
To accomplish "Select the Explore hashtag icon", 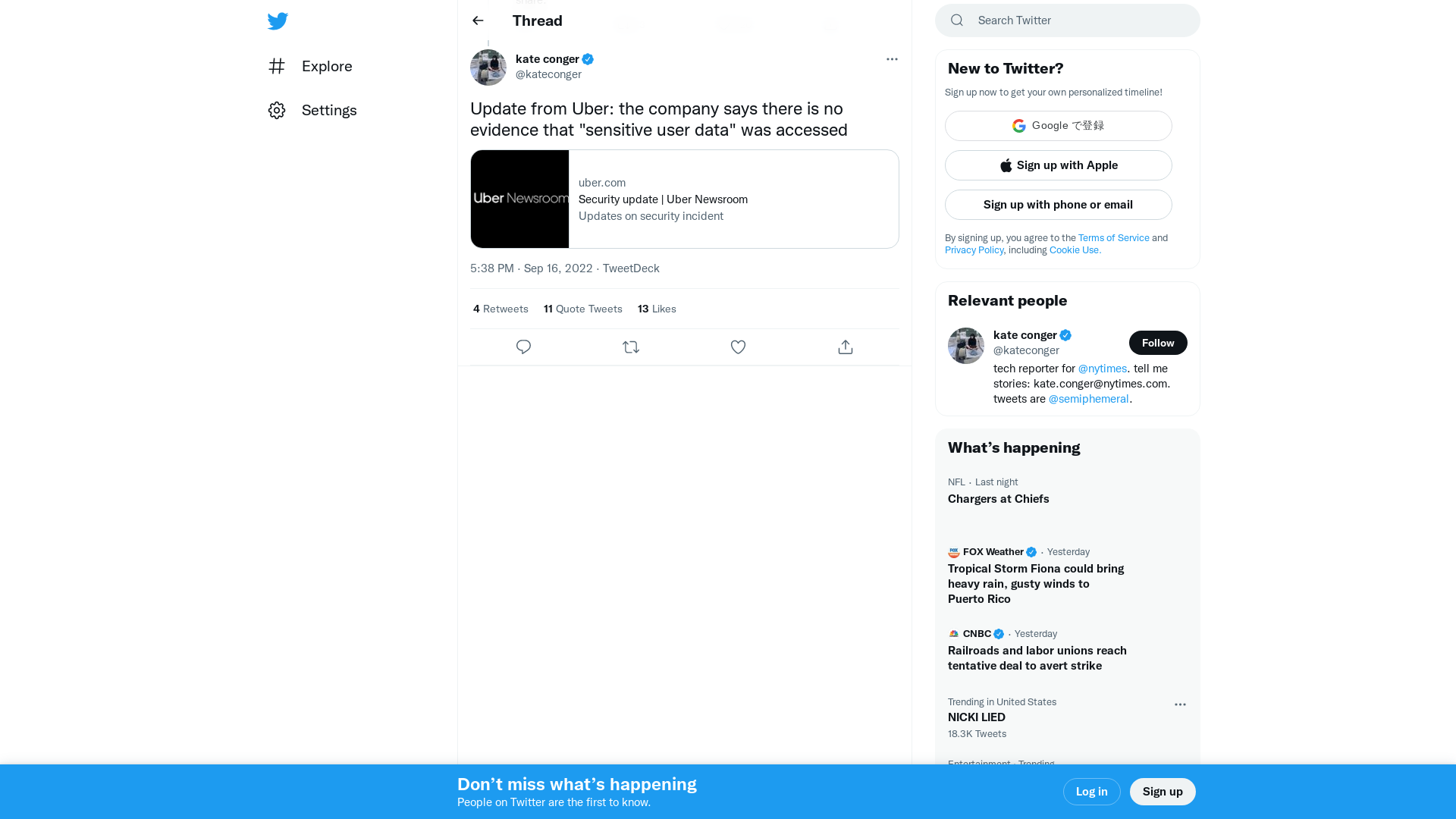I will tap(277, 66).
